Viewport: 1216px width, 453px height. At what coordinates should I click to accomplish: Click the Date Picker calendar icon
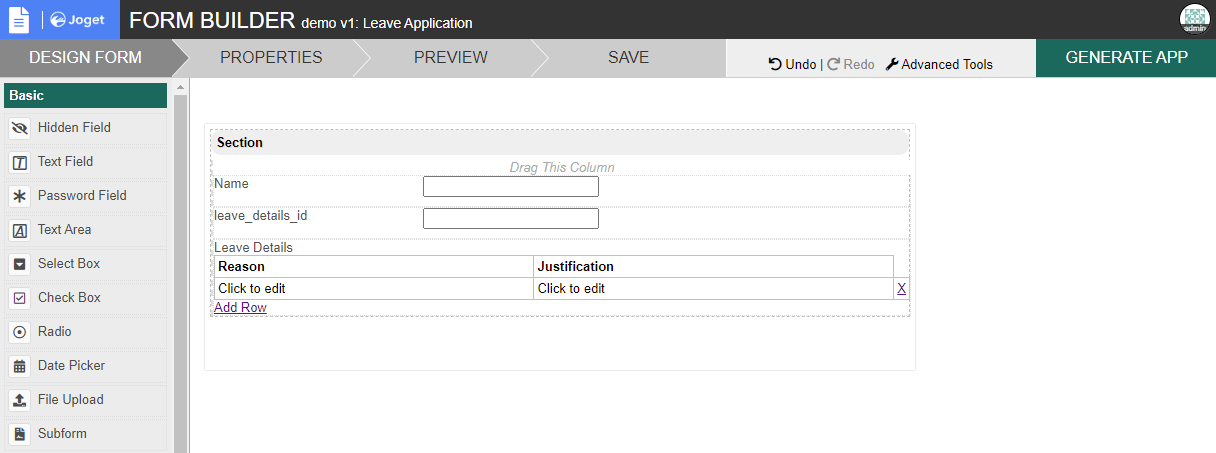coord(19,366)
